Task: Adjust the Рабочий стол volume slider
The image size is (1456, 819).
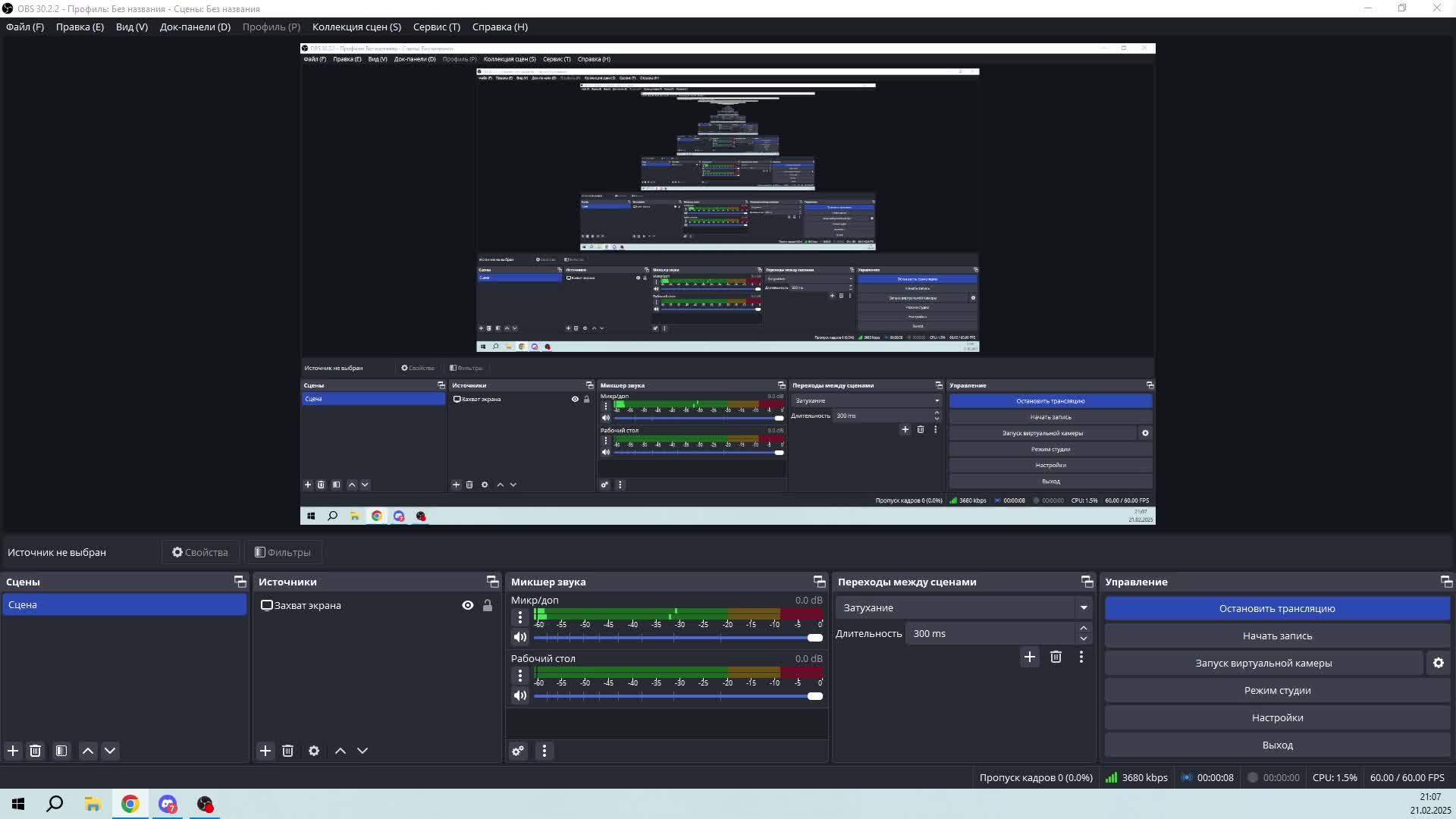Action: 814,696
